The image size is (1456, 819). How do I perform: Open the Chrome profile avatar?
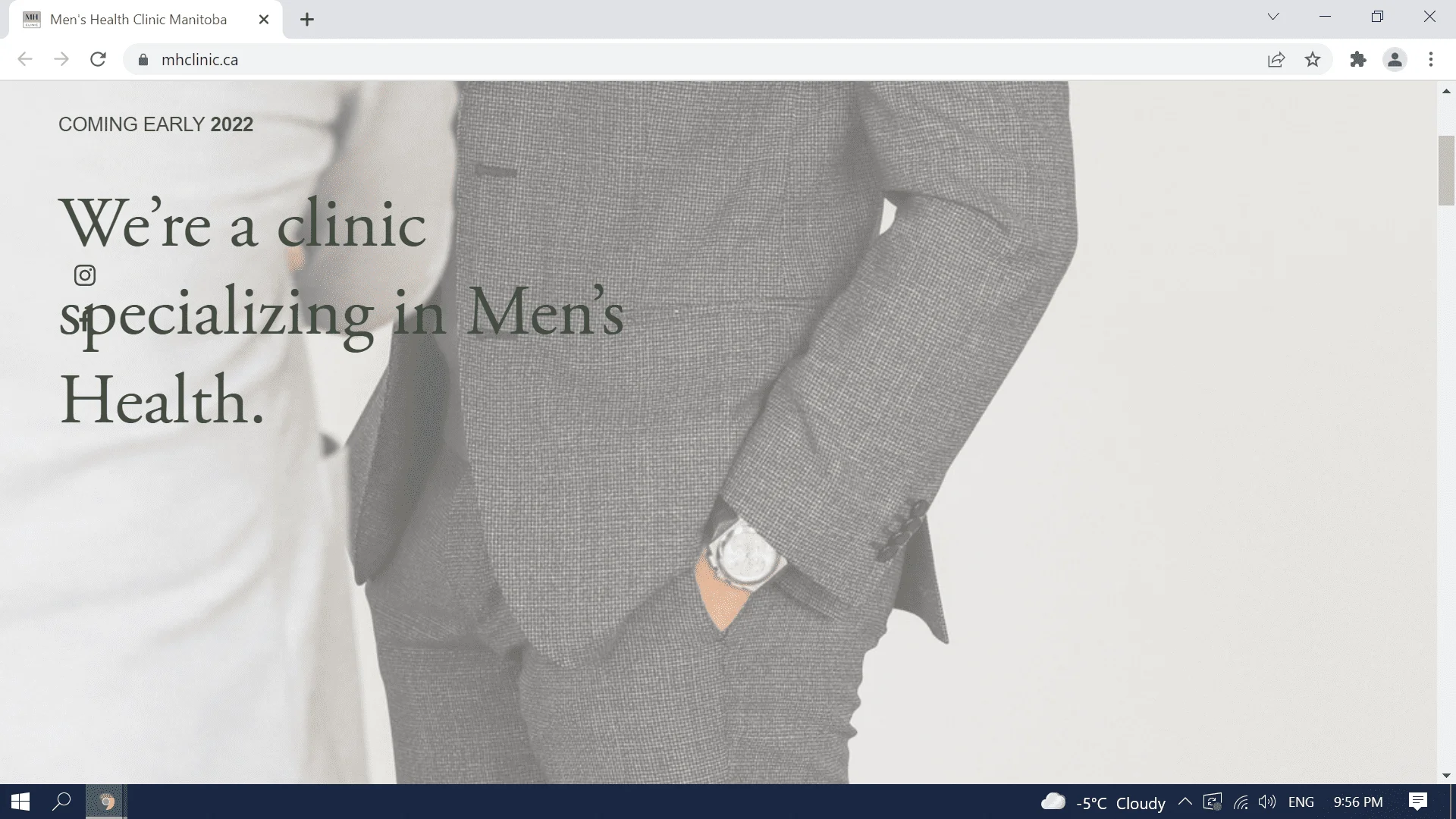[x=1395, y=59]
